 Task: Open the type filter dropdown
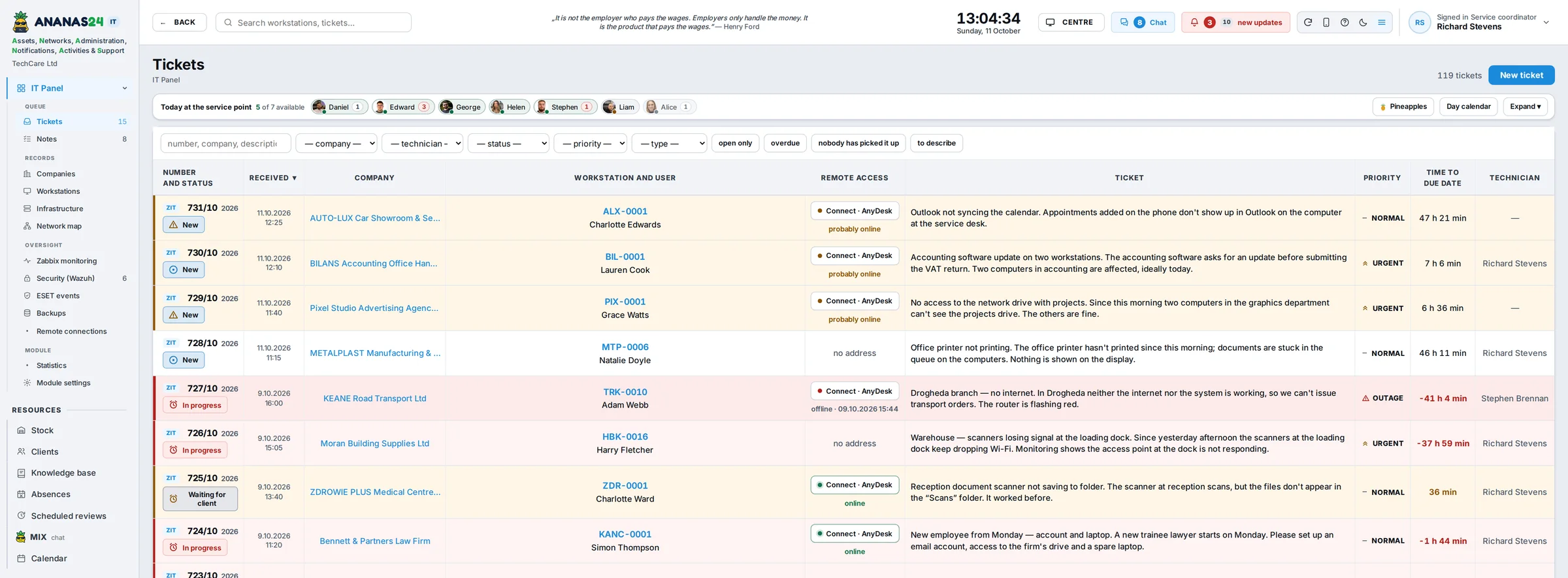tap(669, 143)
